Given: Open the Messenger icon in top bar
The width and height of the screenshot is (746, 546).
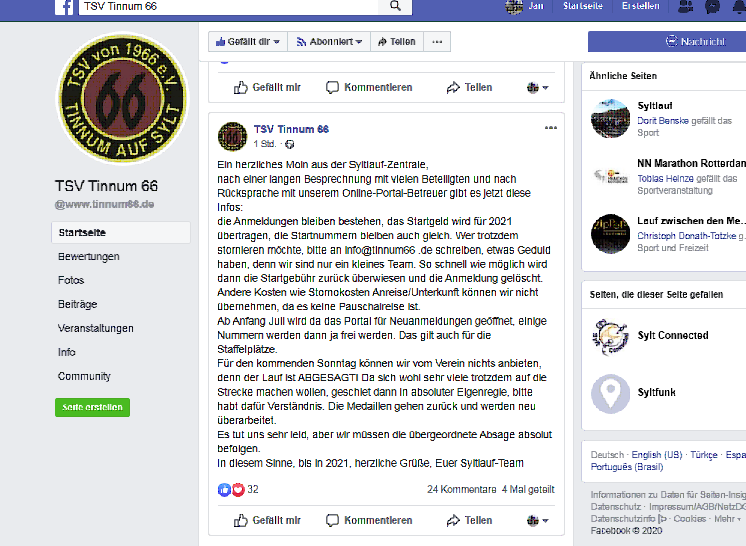Looking at the screenshot, I should point(712,6).
